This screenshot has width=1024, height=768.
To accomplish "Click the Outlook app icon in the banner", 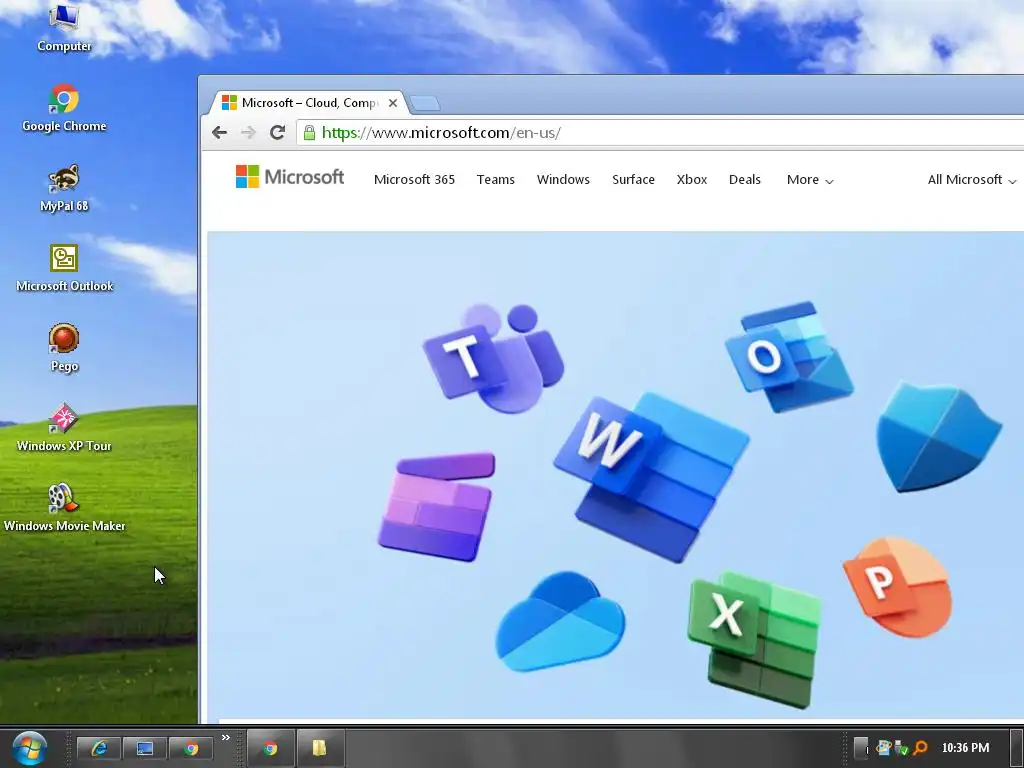I will tap(789, 357).
